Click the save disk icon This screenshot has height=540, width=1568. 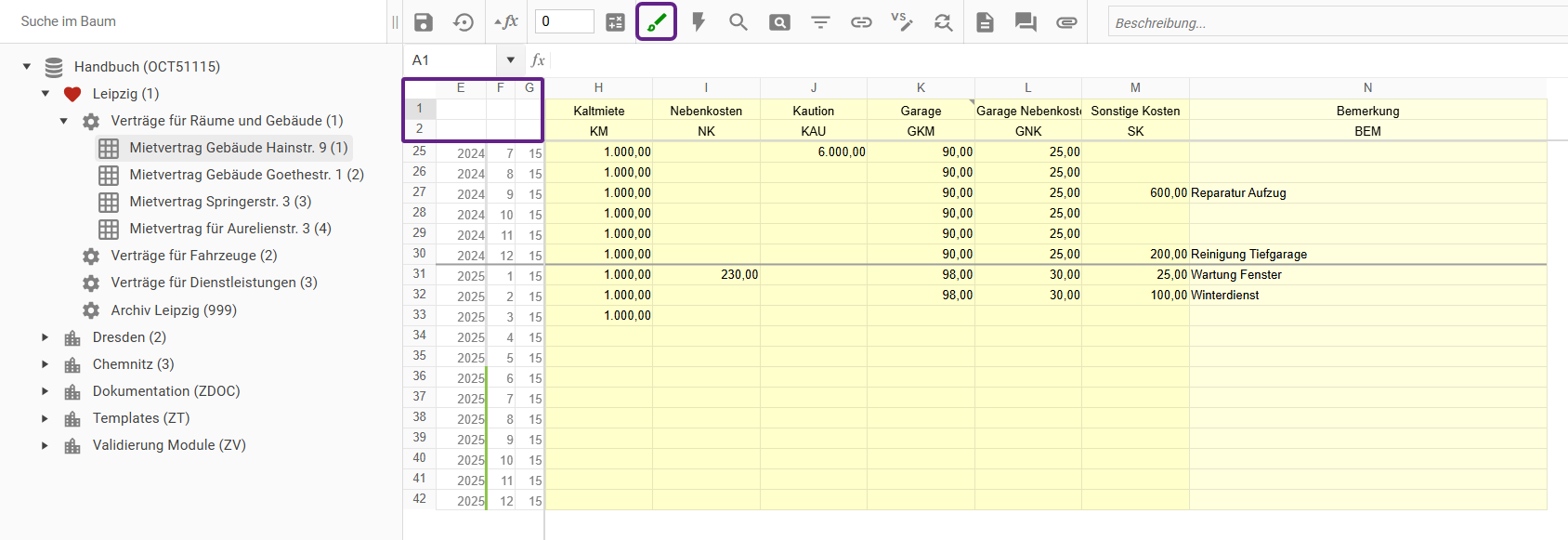[424, 22]
